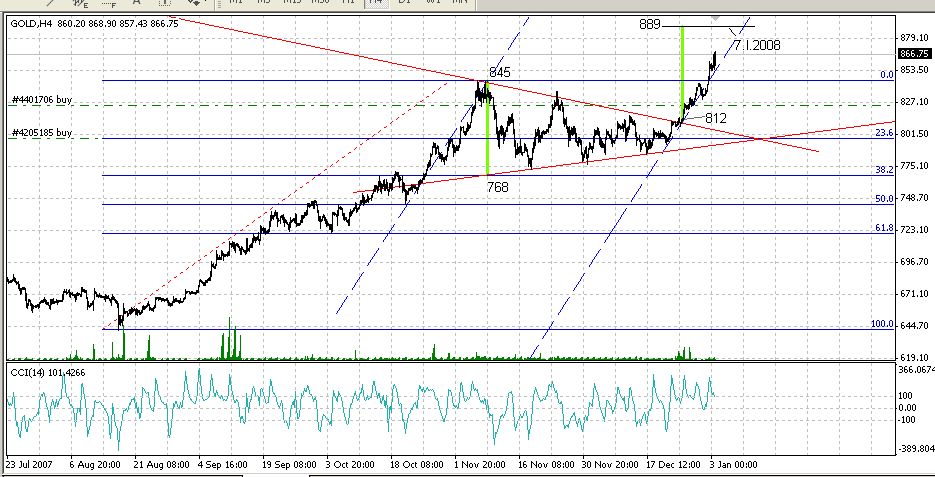This screenshot has width=935, height=477.
Task: Select the black horizontal line at 889
Action: point(708,26)
